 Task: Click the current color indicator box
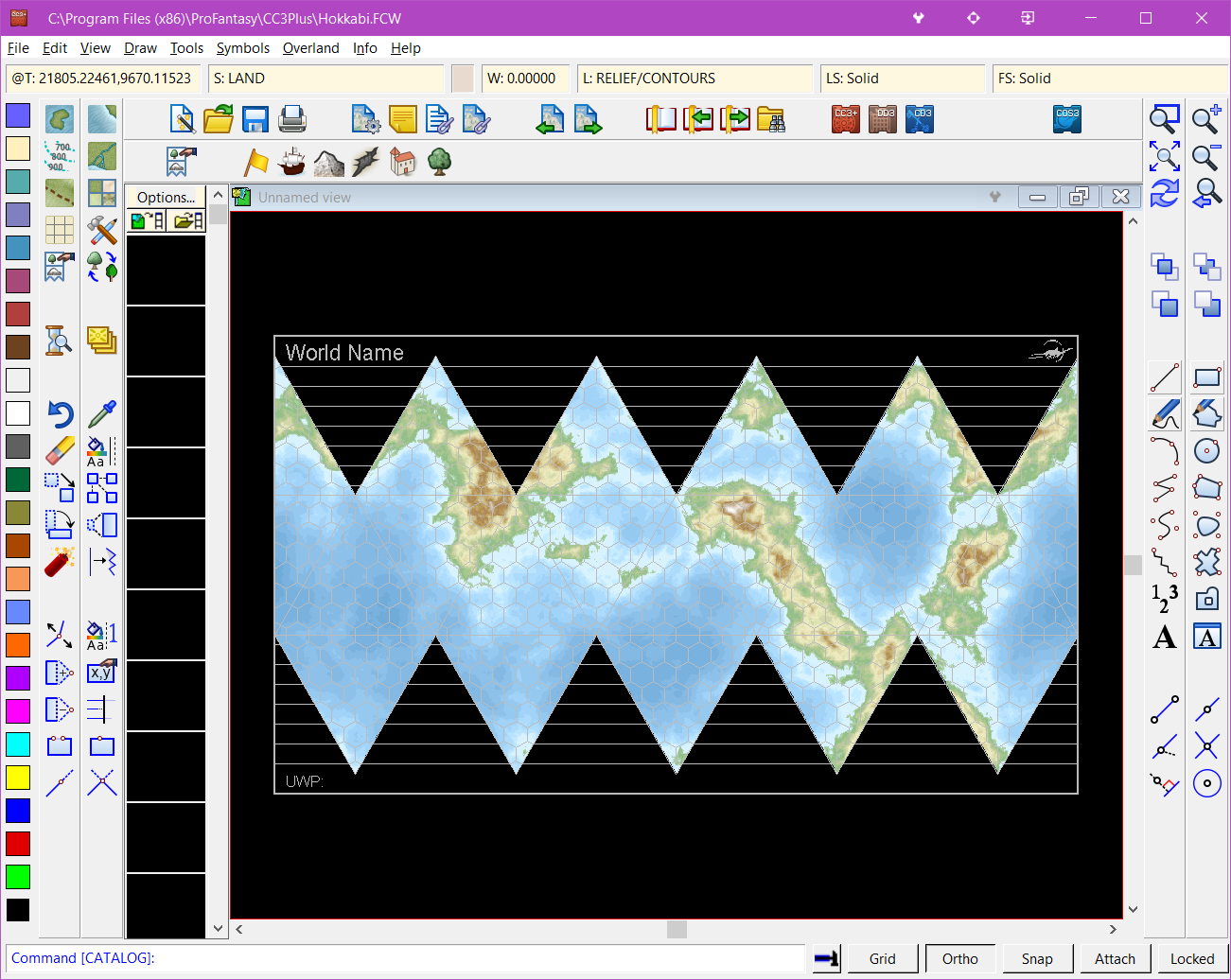(463, 79)
